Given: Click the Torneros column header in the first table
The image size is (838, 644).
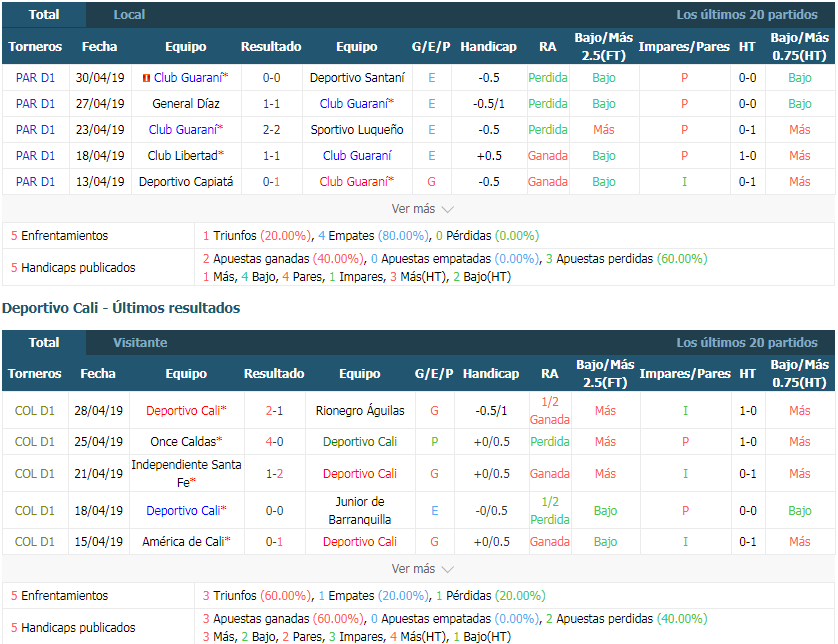Looking at the screenshot, I should [x=35, y=47].
